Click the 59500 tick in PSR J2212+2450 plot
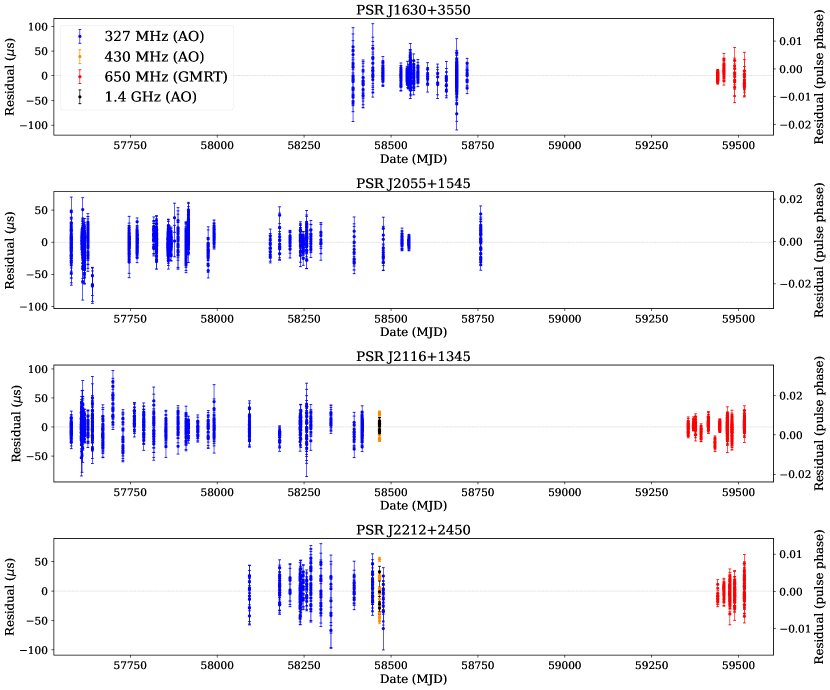The image size is (830, 690). click(738, 665)
